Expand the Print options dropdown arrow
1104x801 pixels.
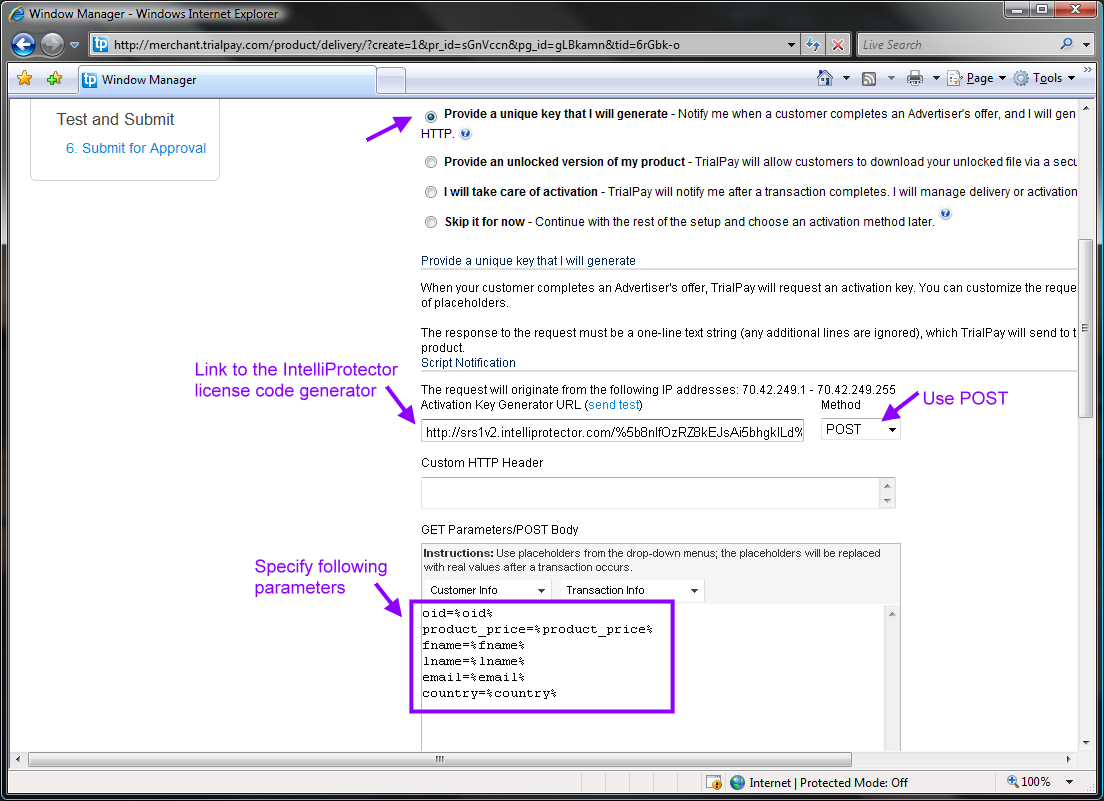click(x=936, y=78)
